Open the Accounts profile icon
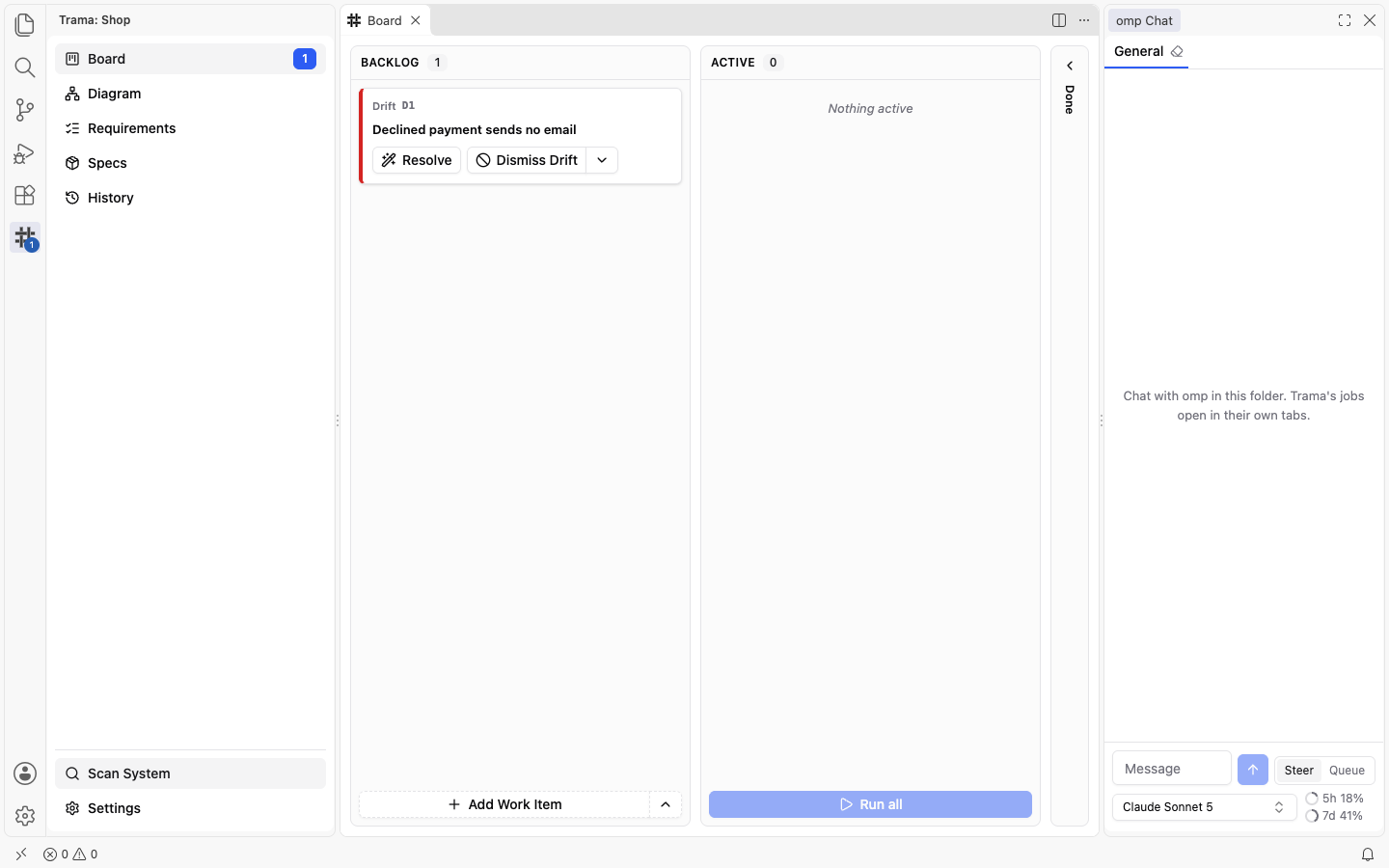This screenshot has height=868, width=1389. pyautogui.click(x=25, y=773)
